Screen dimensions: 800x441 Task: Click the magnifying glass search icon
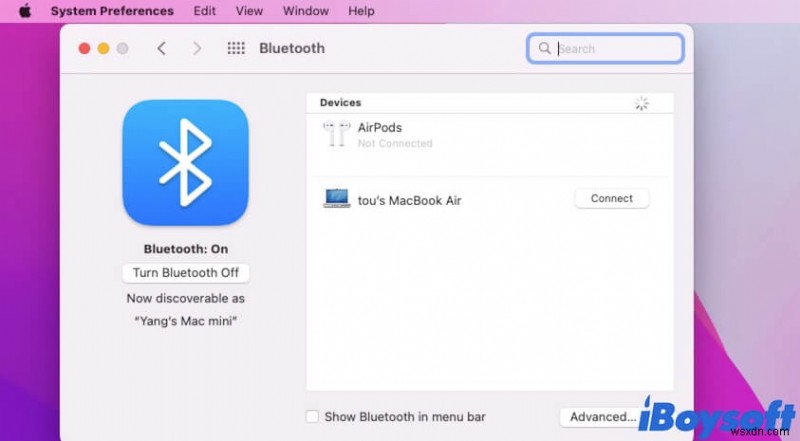tap(544, 48)
